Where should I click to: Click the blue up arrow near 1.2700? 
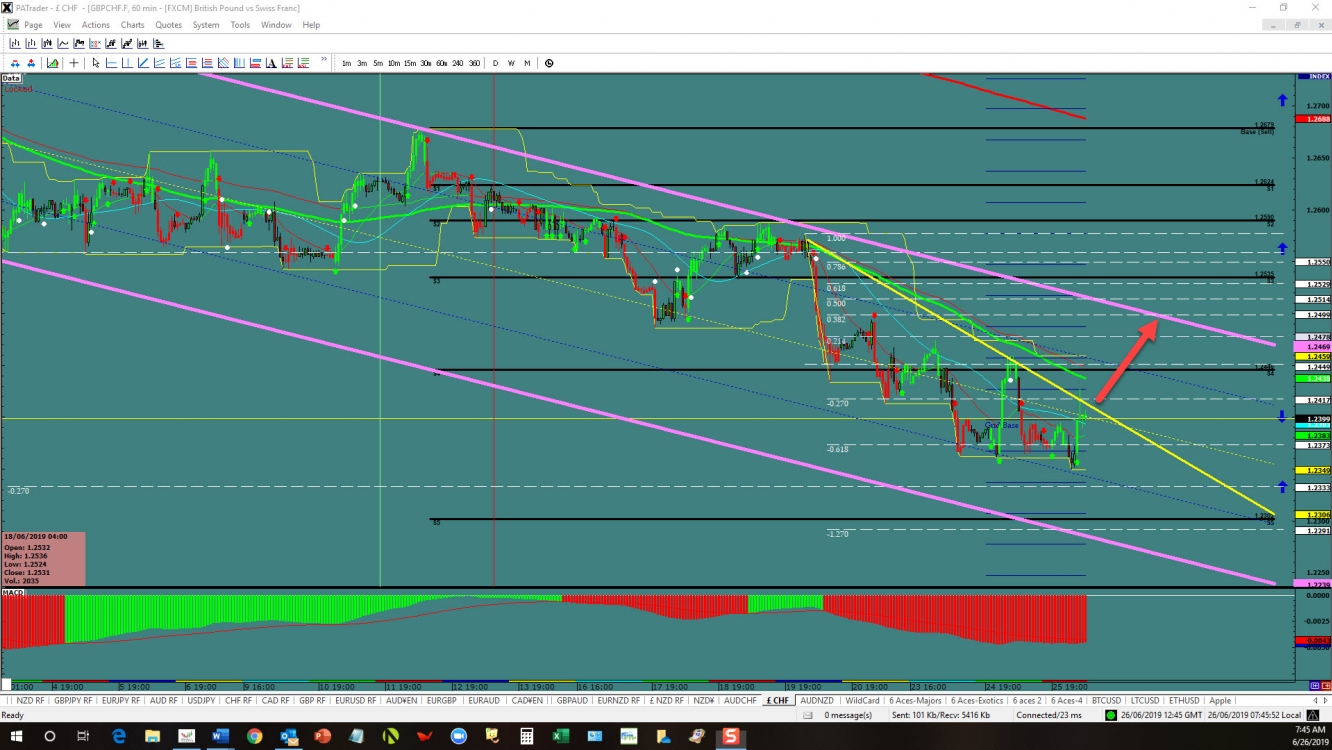pos(1282,100)
